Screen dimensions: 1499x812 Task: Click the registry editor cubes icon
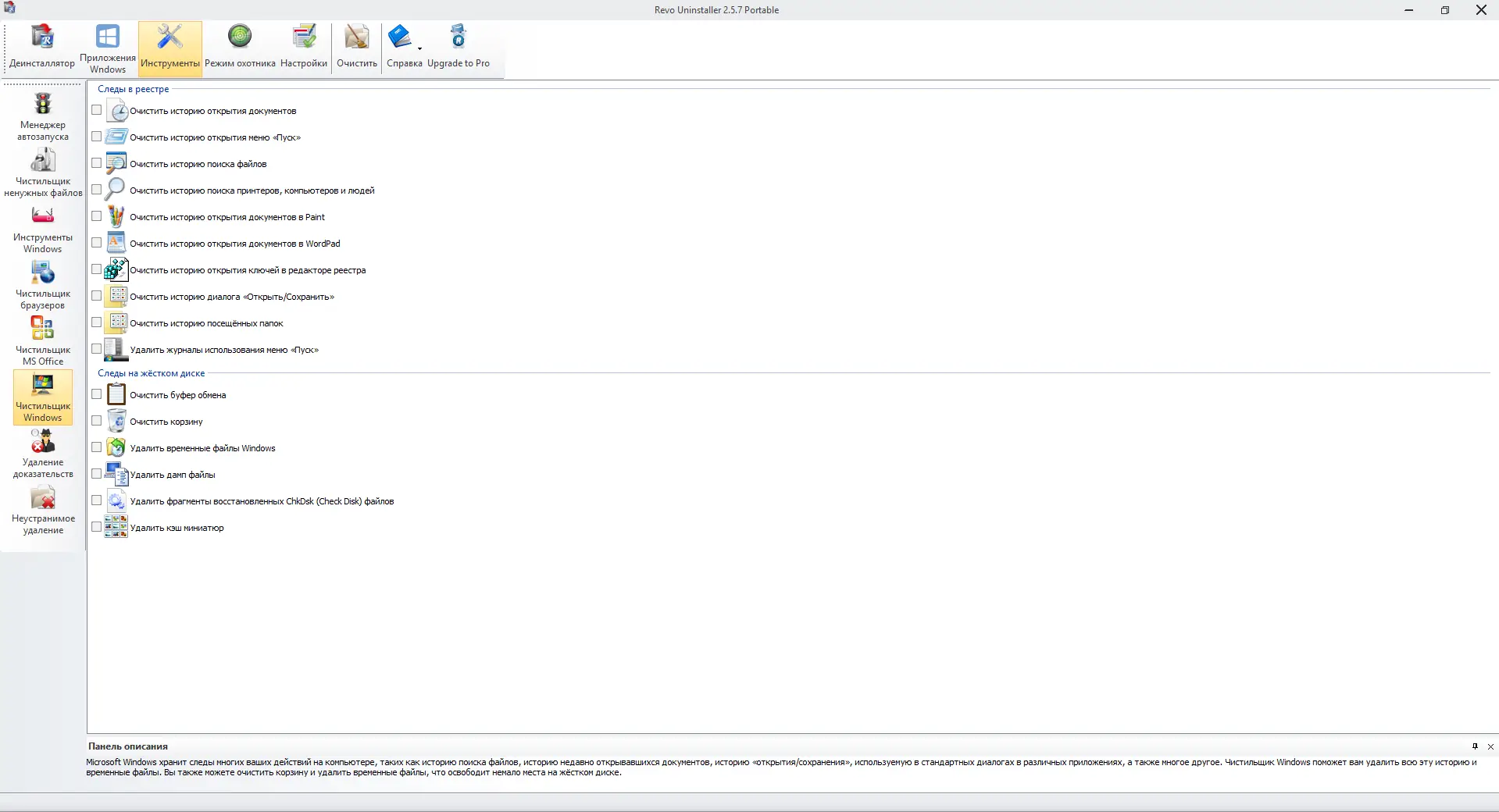(x=116, y=270)
